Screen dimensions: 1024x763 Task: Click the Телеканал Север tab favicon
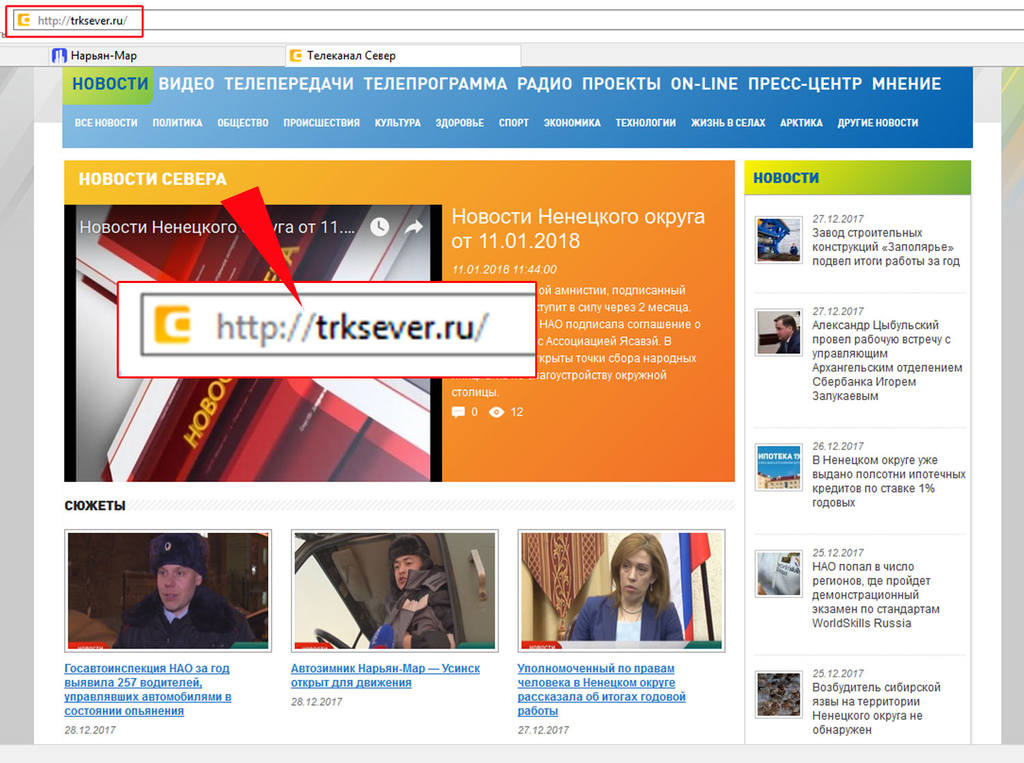tap(296, 56)
